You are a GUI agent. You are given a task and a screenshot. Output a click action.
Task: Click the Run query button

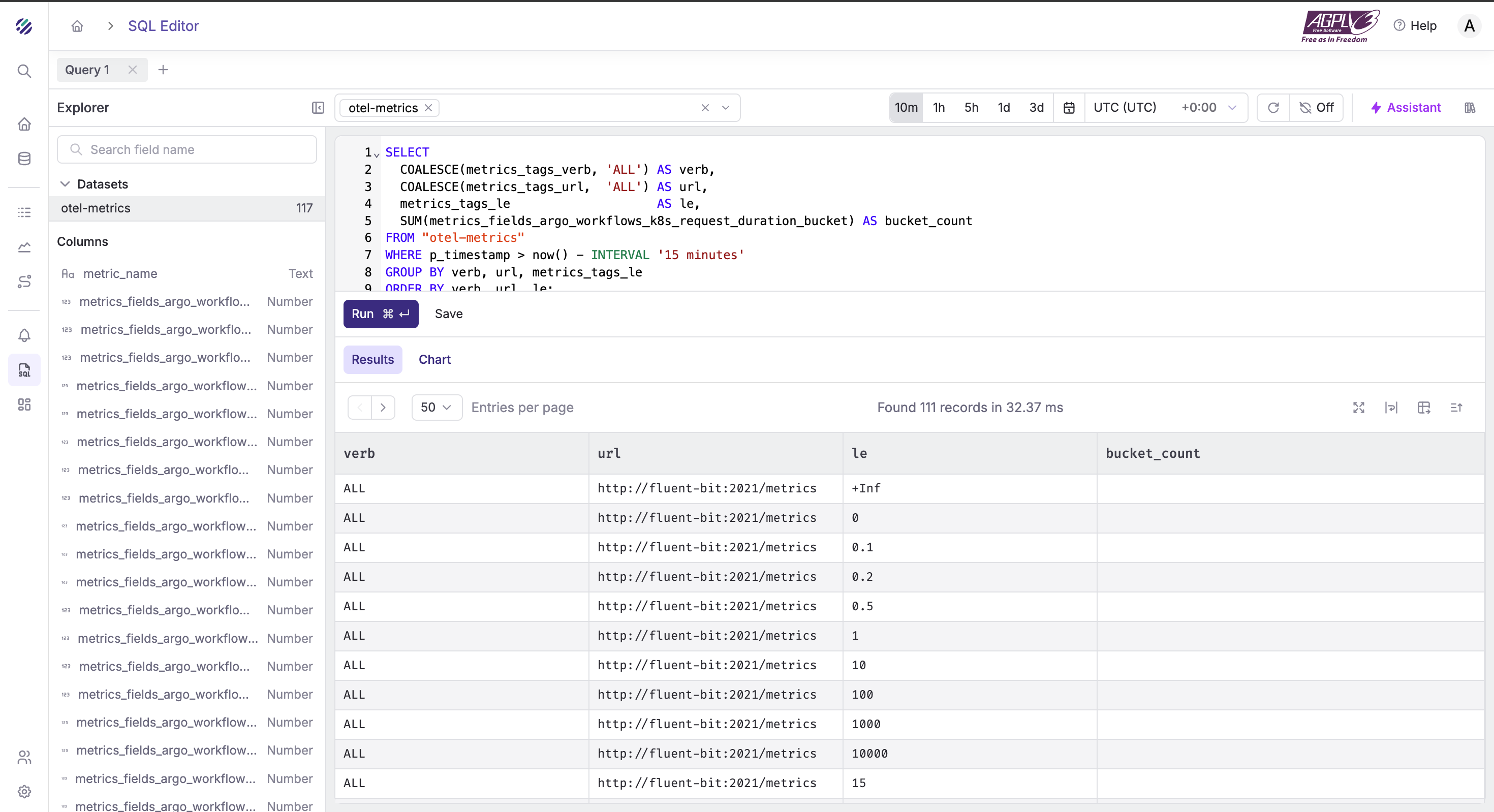click(381, 314)
